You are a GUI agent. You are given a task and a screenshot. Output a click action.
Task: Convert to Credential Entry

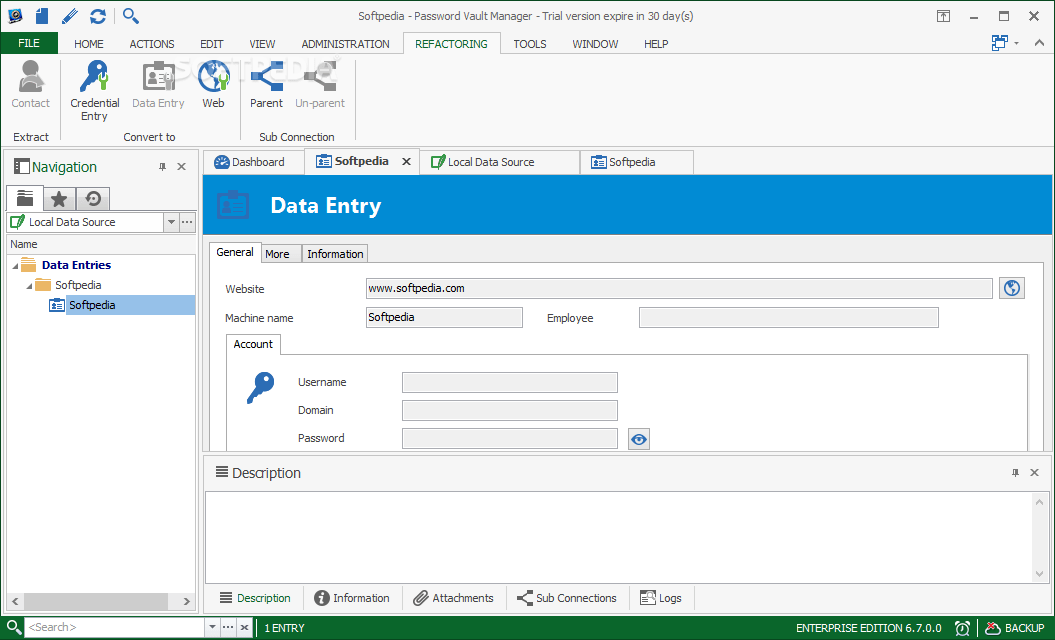pos(94,91)
